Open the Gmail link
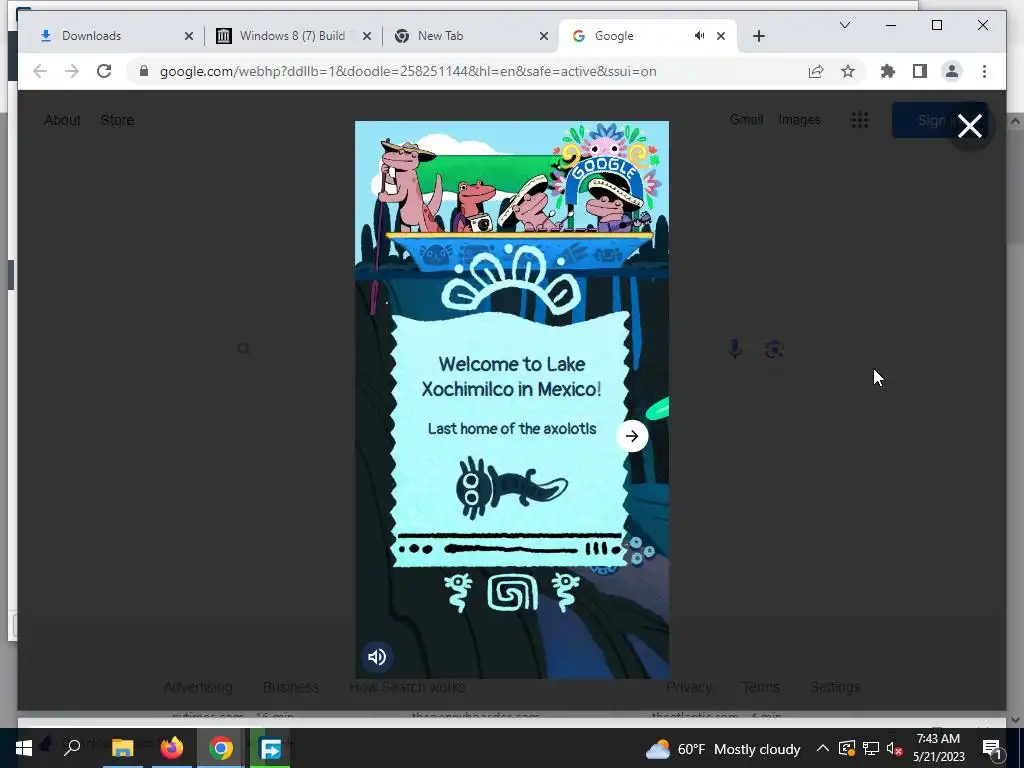Screen dimensions: 1024x768 [x=746, y=120]
